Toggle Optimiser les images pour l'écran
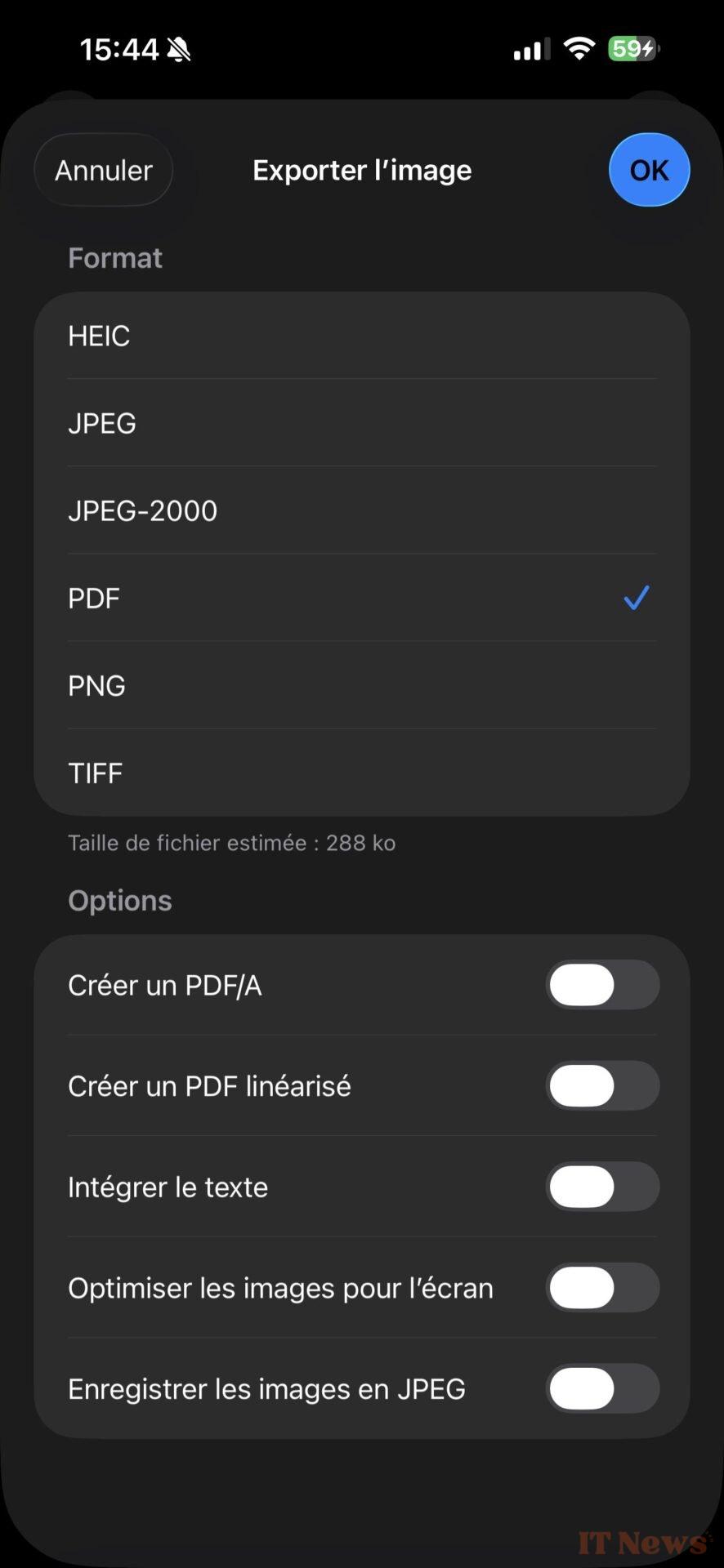This screenshot has height=1568, width=724. [602, 1288]
